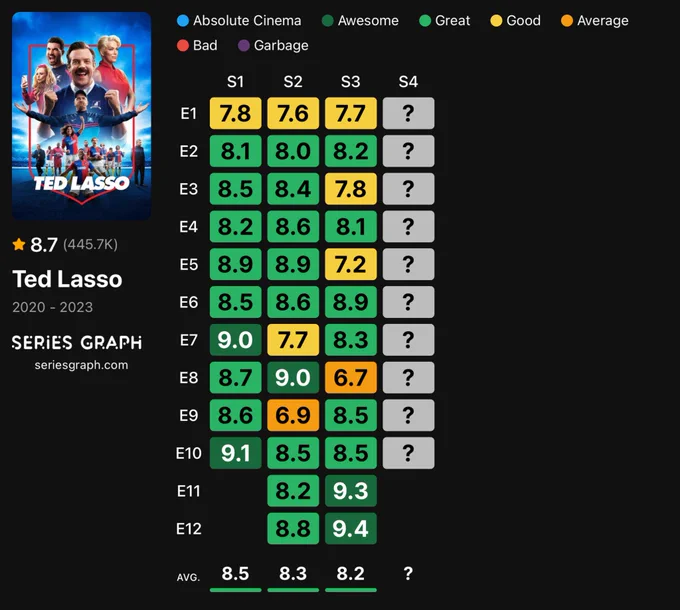Viewport: 680px width, 610px height.
Task: Click the red Bad legend dot
Action: coord(183,45)
